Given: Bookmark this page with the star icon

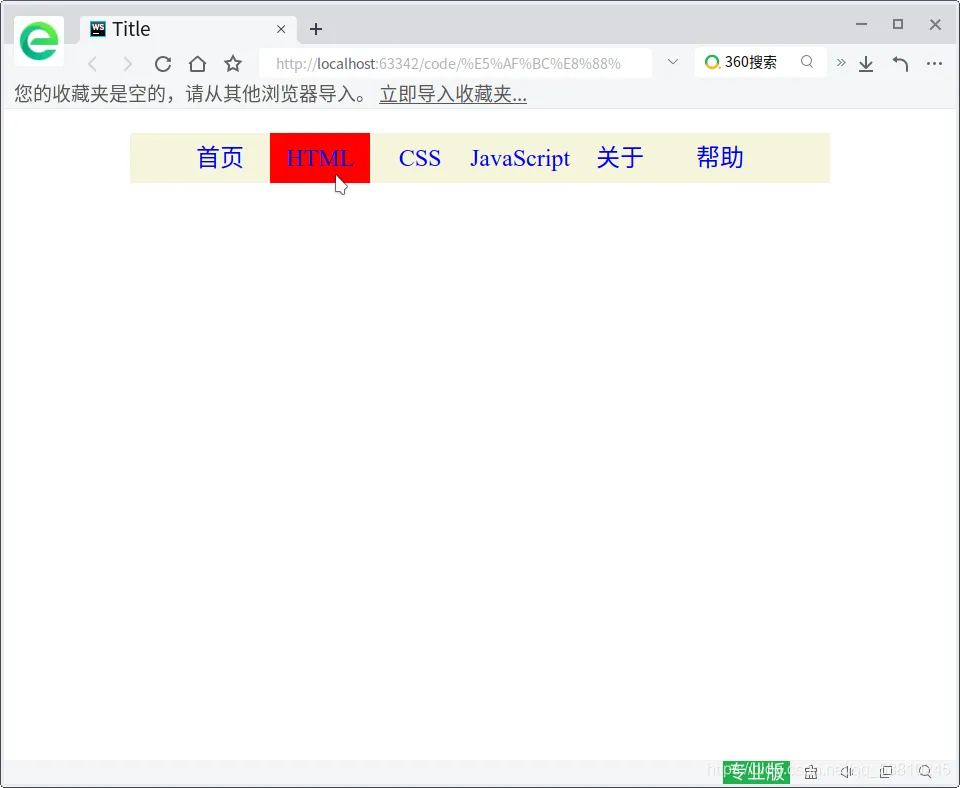Looking at the screenshot, I should [232, 63].
